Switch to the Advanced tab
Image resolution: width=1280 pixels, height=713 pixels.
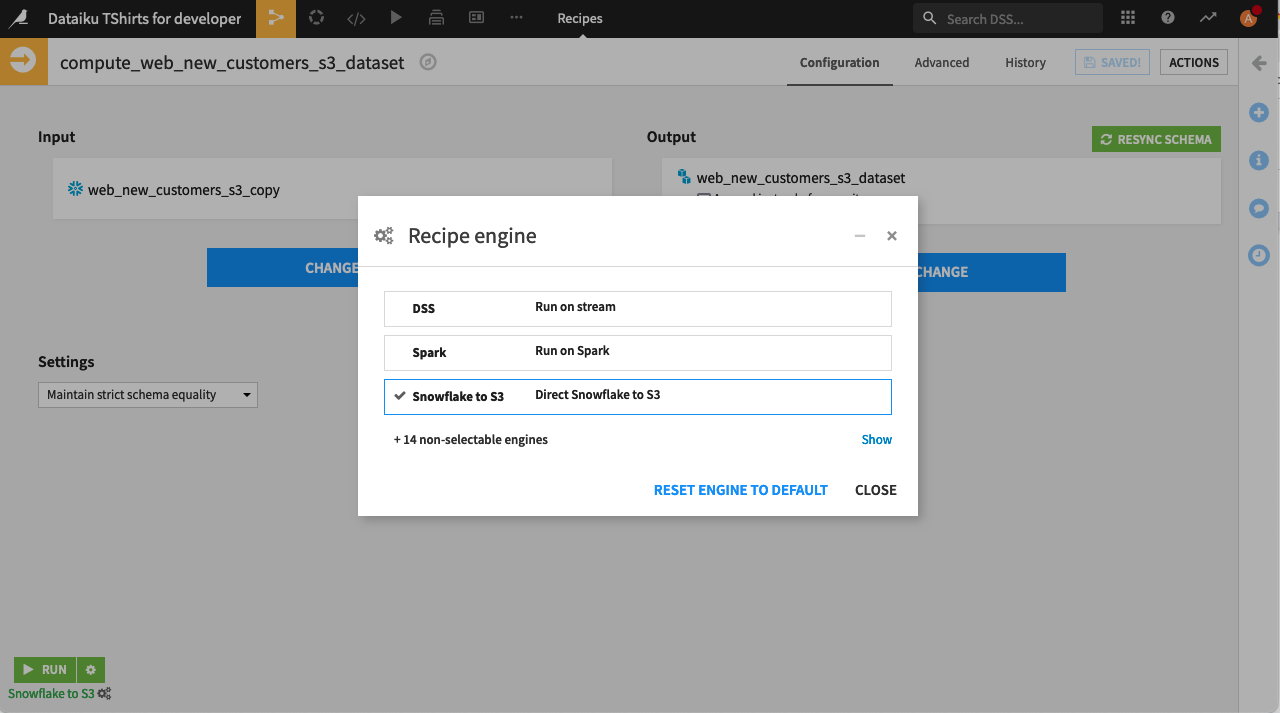coord(941,62)
